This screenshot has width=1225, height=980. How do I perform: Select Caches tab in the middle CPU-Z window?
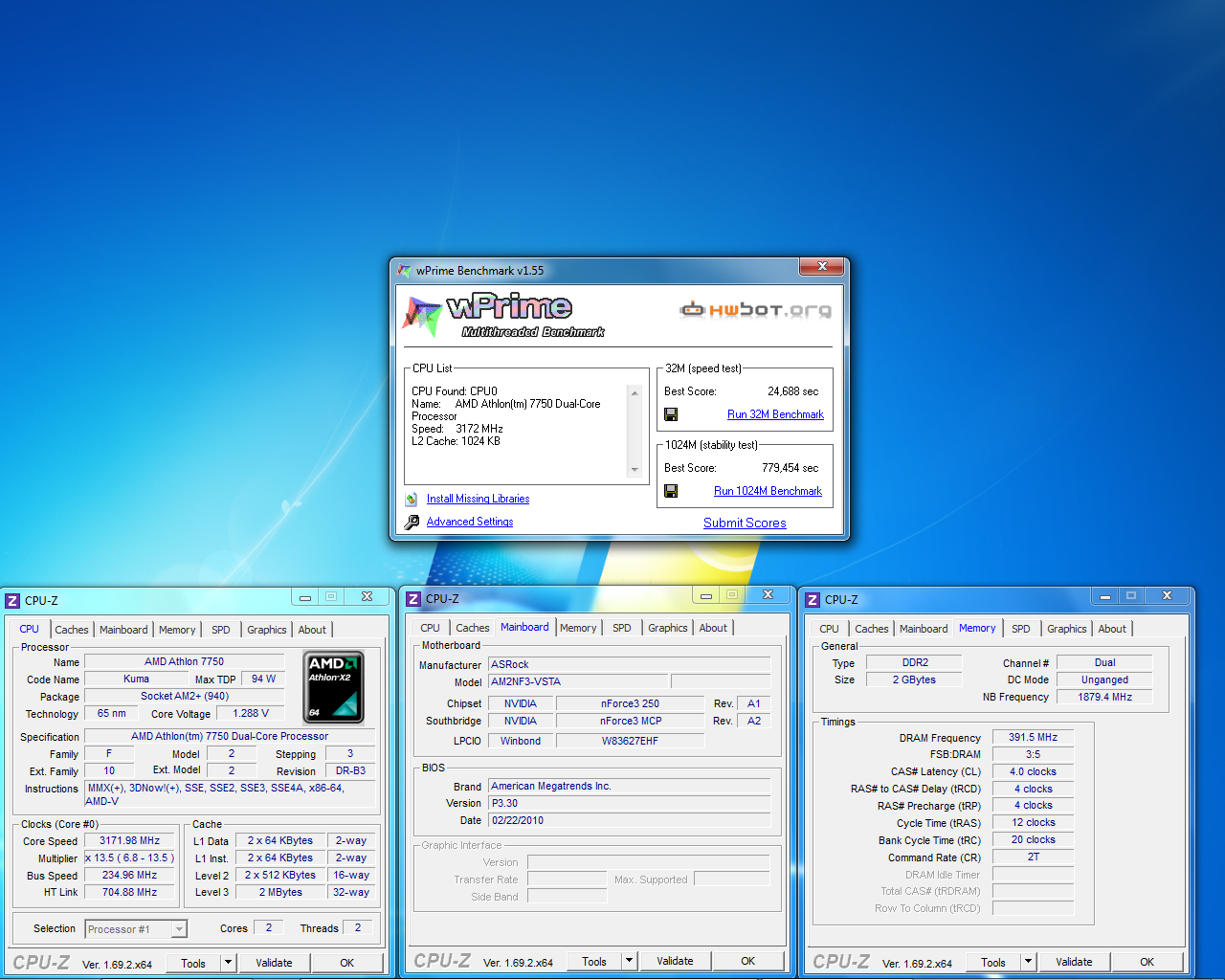(473, 628)
